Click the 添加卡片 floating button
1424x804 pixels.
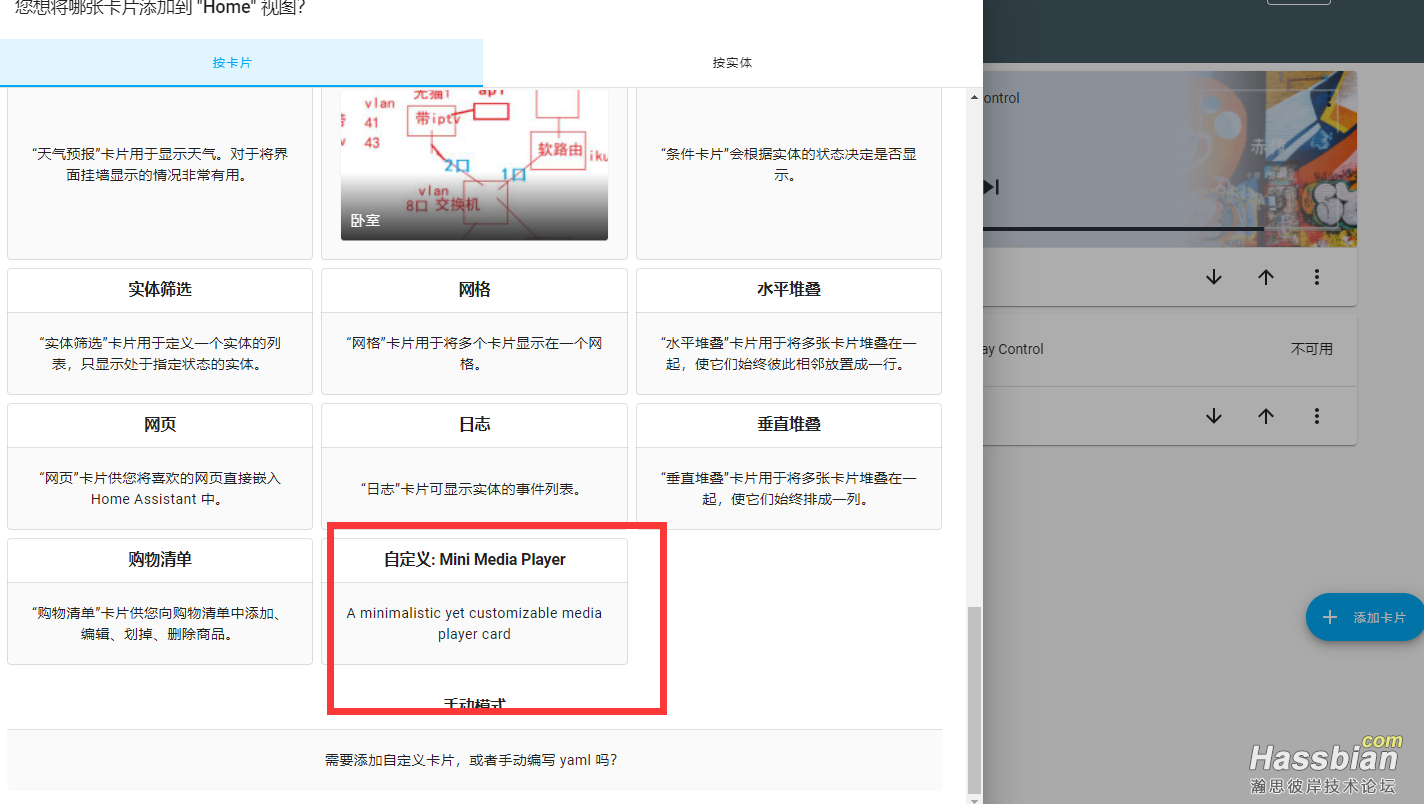[x=1364, y=618]
